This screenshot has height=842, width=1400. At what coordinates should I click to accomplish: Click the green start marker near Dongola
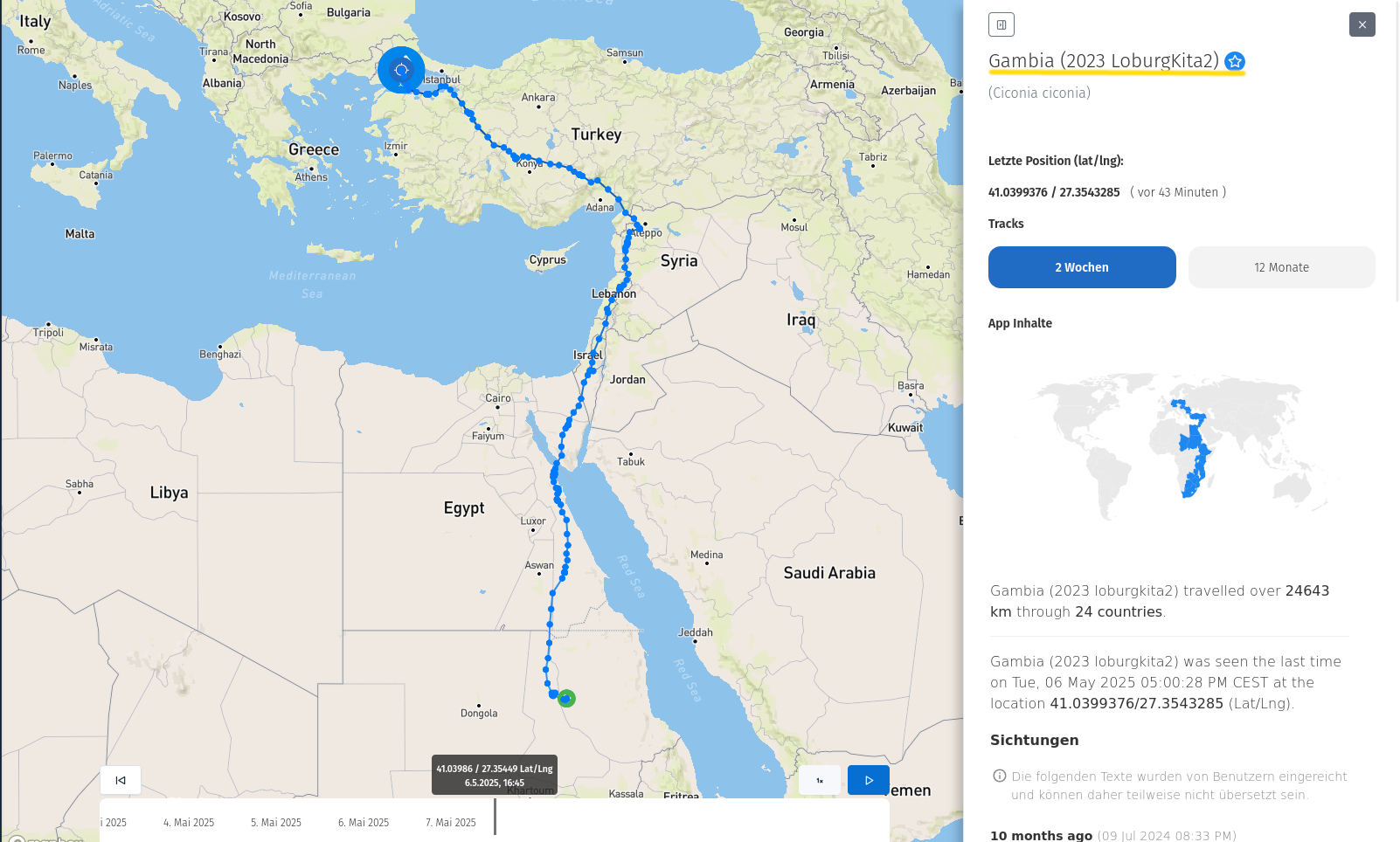coord(566,698)
